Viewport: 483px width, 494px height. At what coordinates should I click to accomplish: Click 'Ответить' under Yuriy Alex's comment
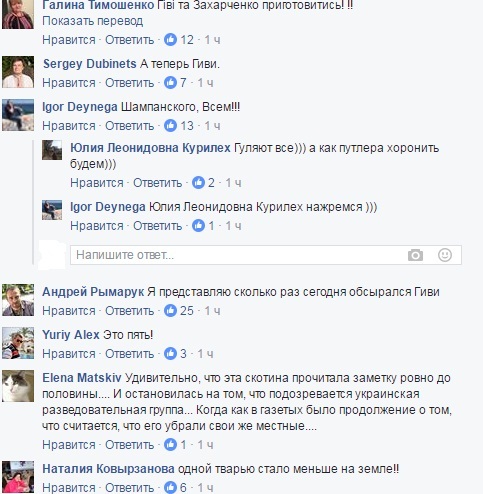click(x=130, y=354)
